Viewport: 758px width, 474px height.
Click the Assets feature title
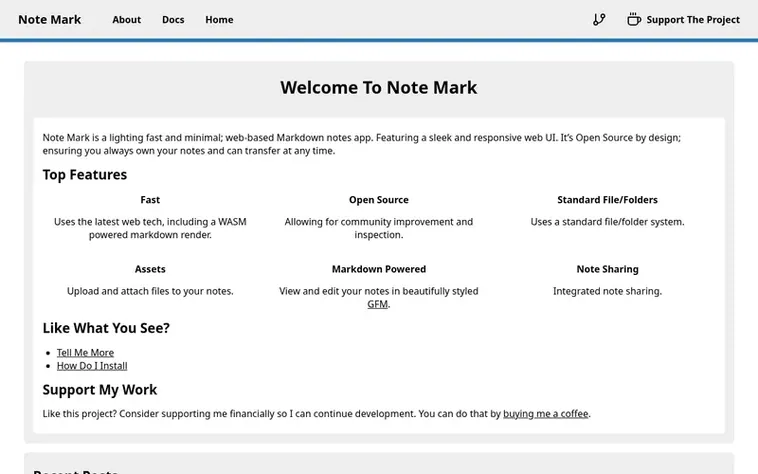click(150, 269)
